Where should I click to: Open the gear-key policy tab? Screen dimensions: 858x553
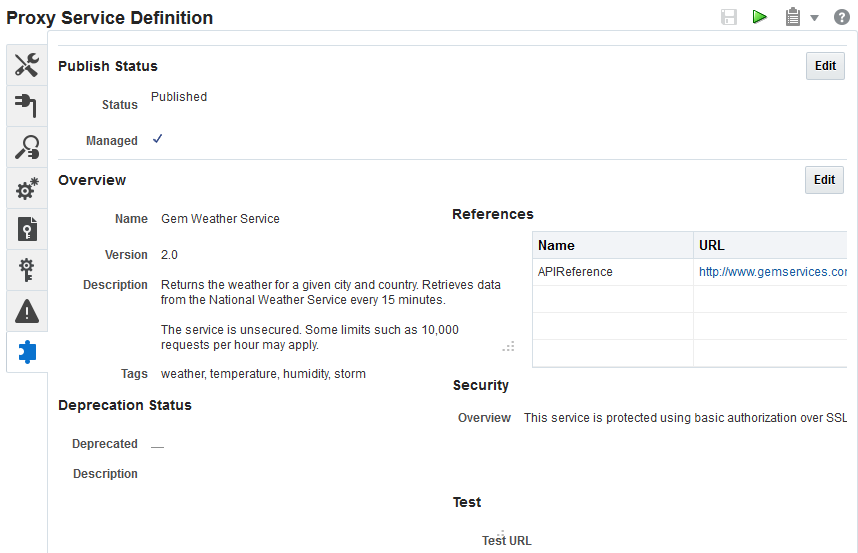click(x=27, y=270)
